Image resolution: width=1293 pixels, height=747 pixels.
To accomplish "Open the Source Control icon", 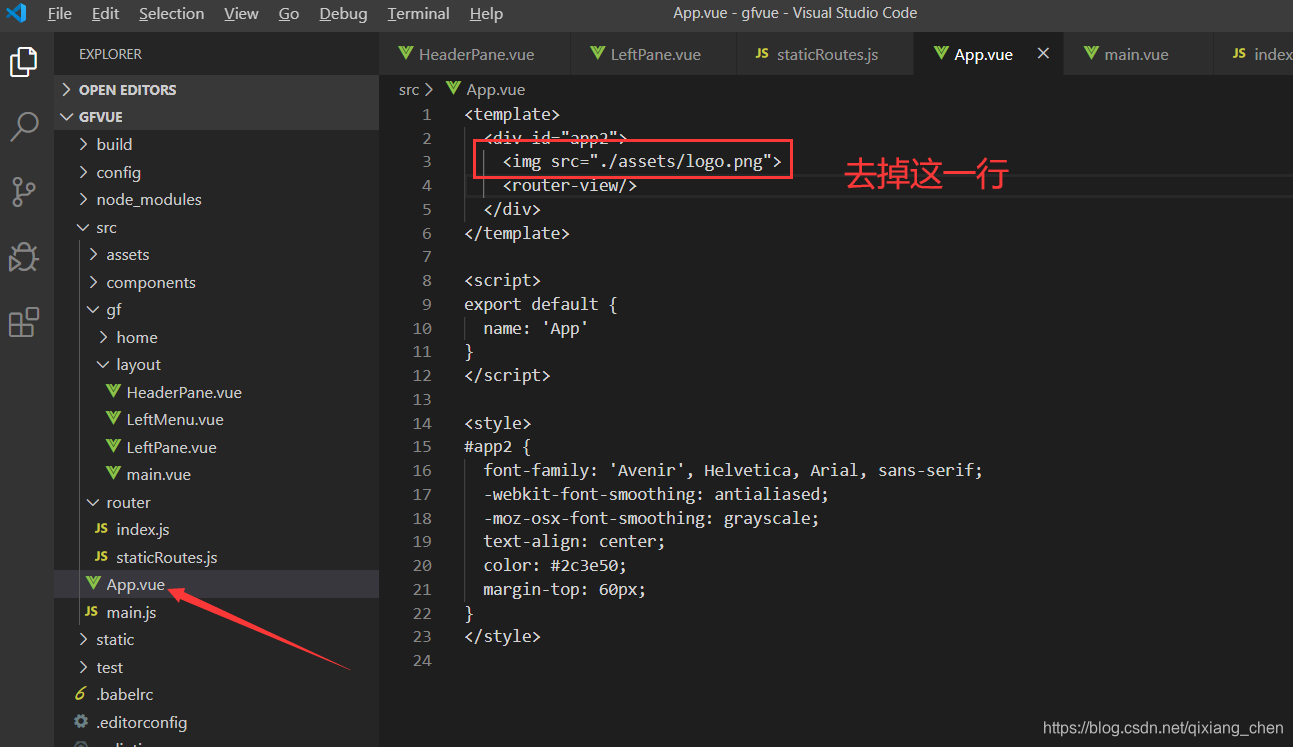I will (x=24, y=192).
